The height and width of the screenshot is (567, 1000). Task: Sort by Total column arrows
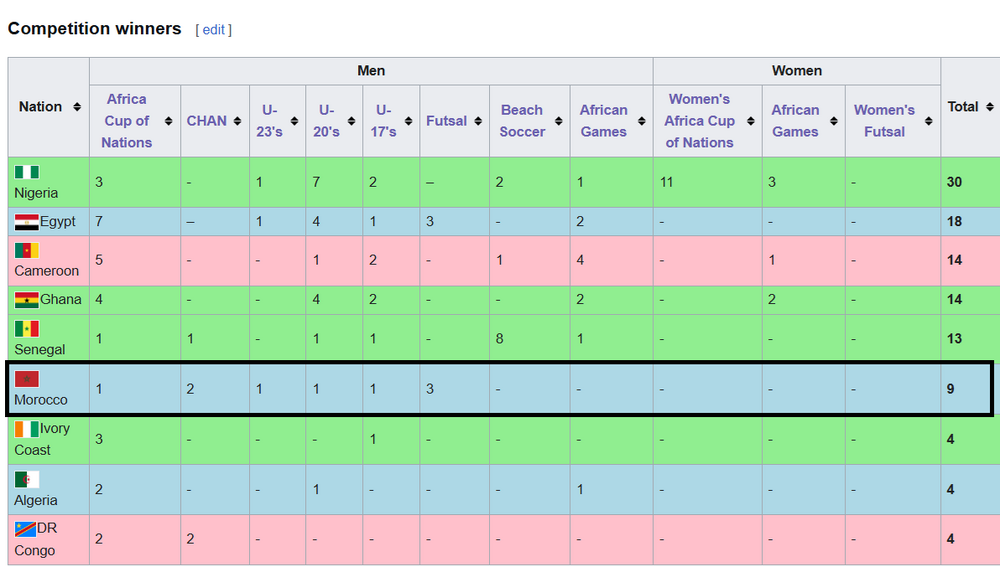click(990, 107)
